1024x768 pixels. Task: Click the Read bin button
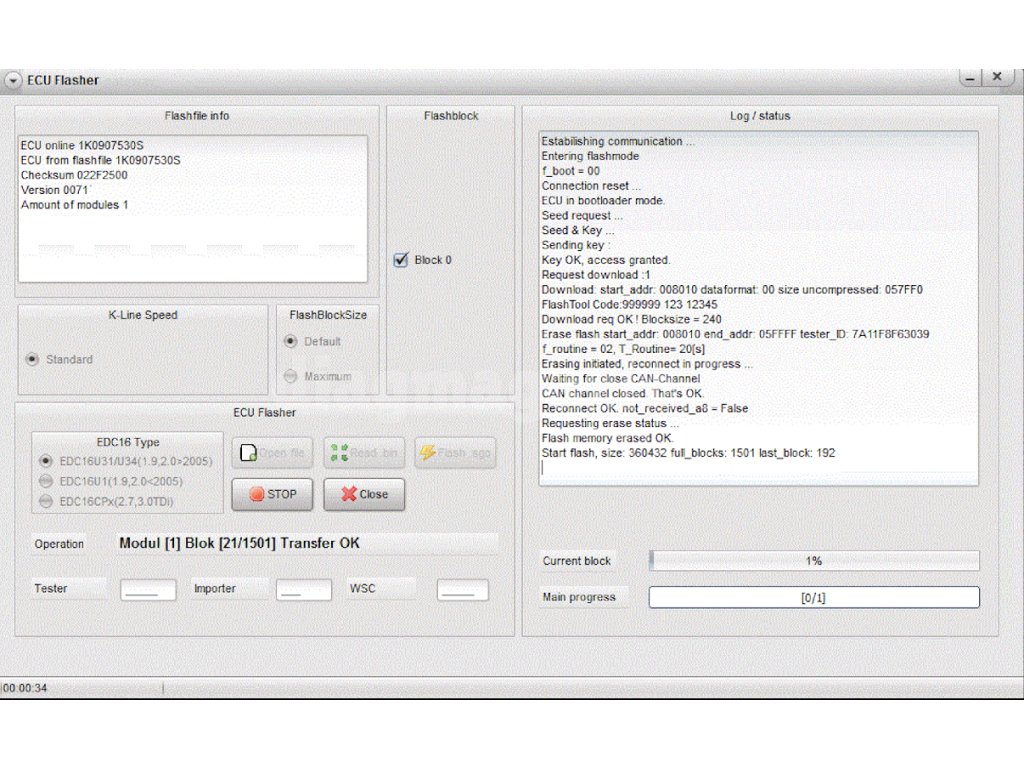364,453
